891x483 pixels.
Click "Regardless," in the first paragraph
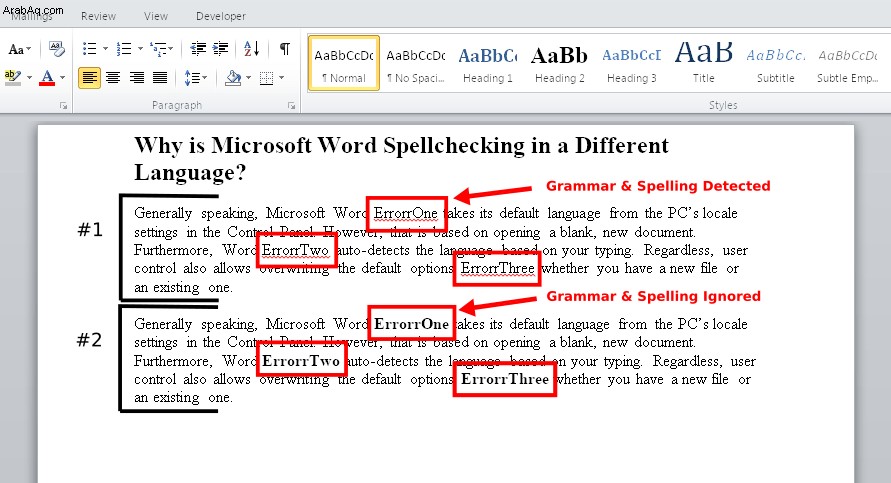(x=678, y=251)
